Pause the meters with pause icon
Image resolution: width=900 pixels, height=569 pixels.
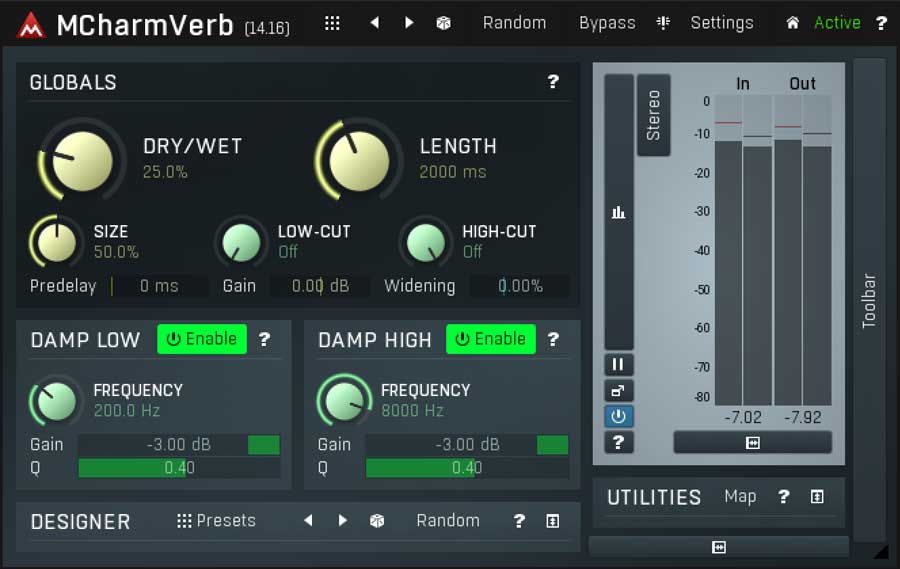point(618,365)
